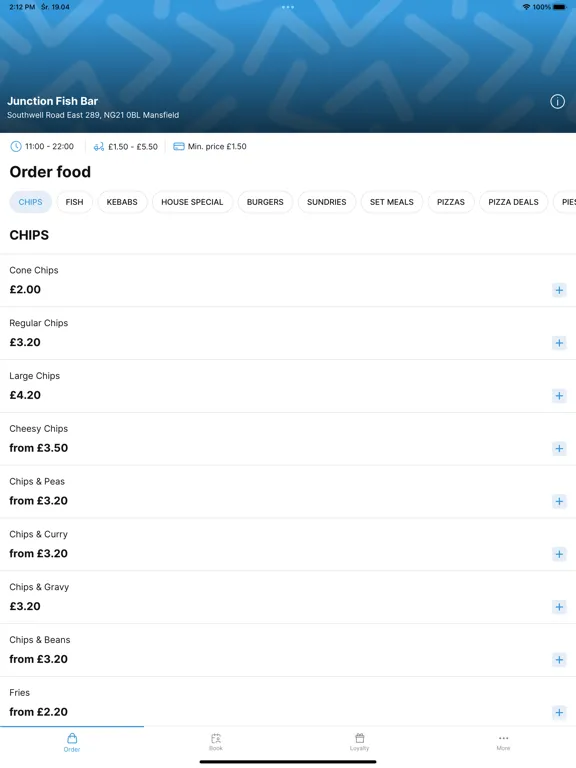Image resolution: width=576 pixels, height=768 pixels.
Task: Open the Order tab in bottom bar
Action: 72,742
